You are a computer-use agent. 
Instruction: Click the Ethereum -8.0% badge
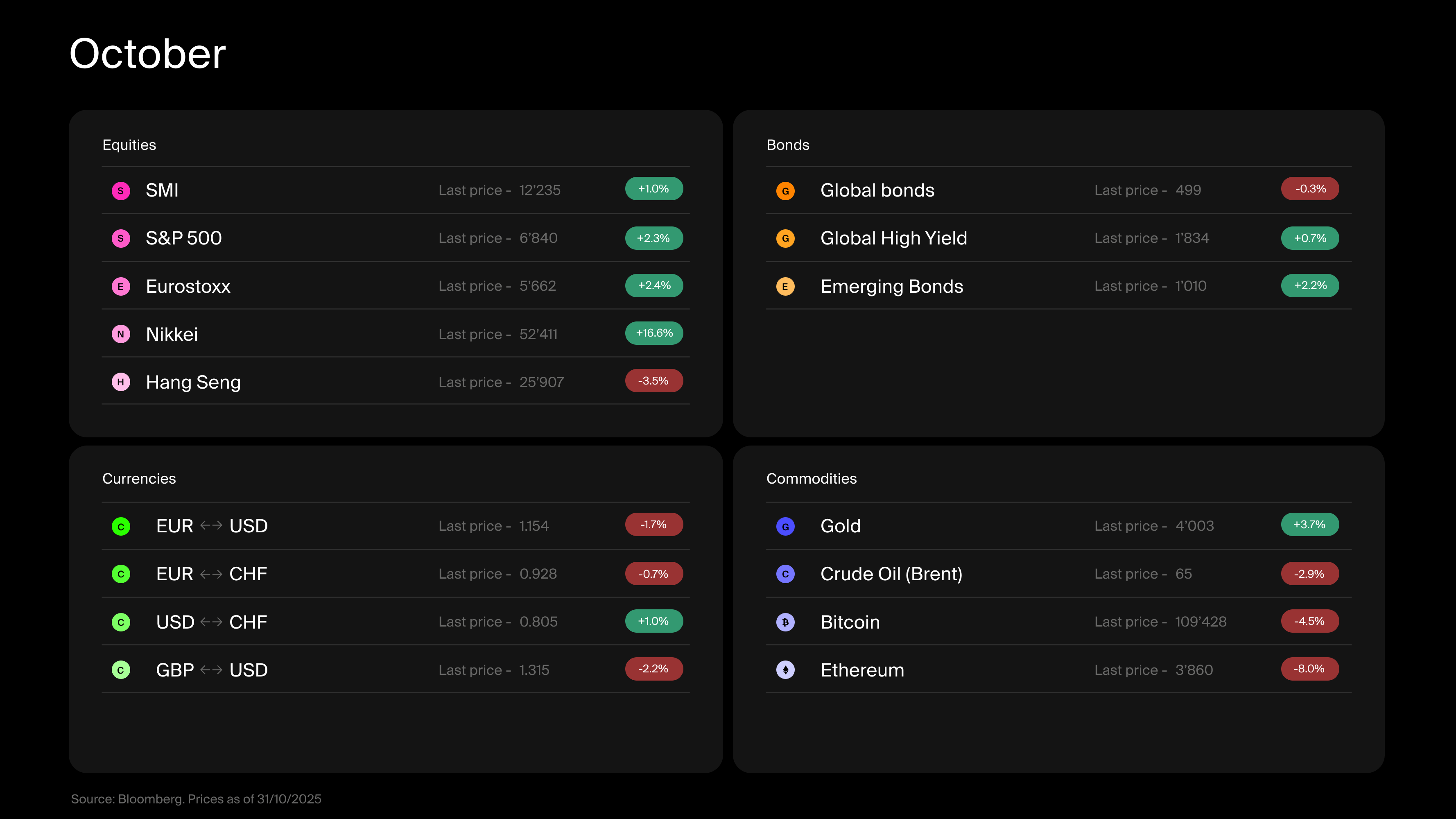click(1309, 669)
